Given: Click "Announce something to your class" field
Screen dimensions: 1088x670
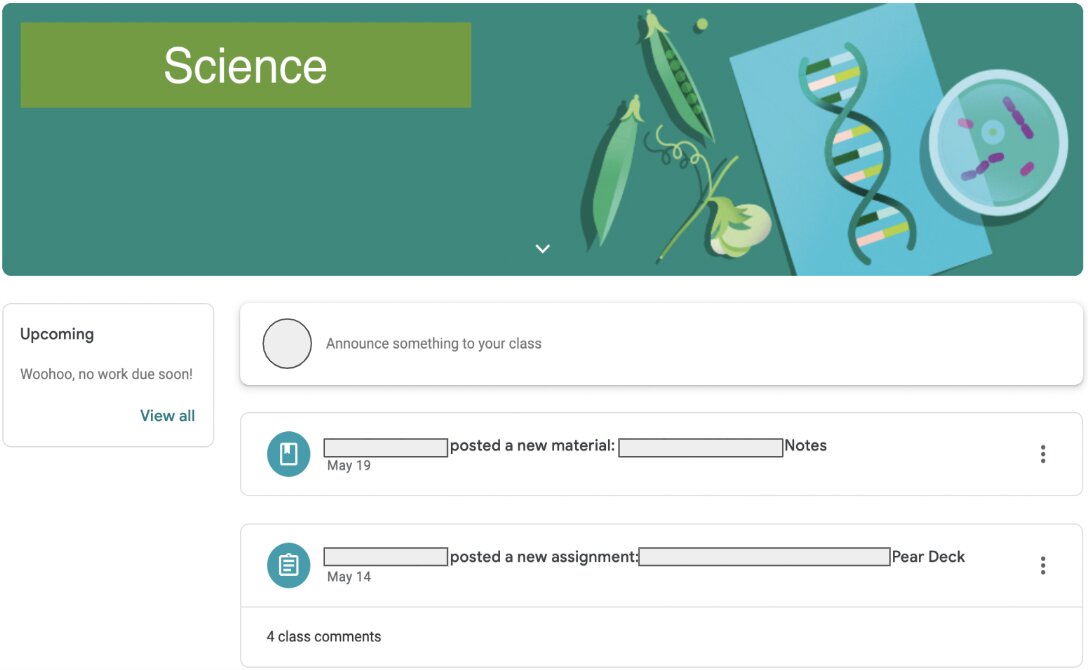Looking at the screenshot, I should [434, 344].
